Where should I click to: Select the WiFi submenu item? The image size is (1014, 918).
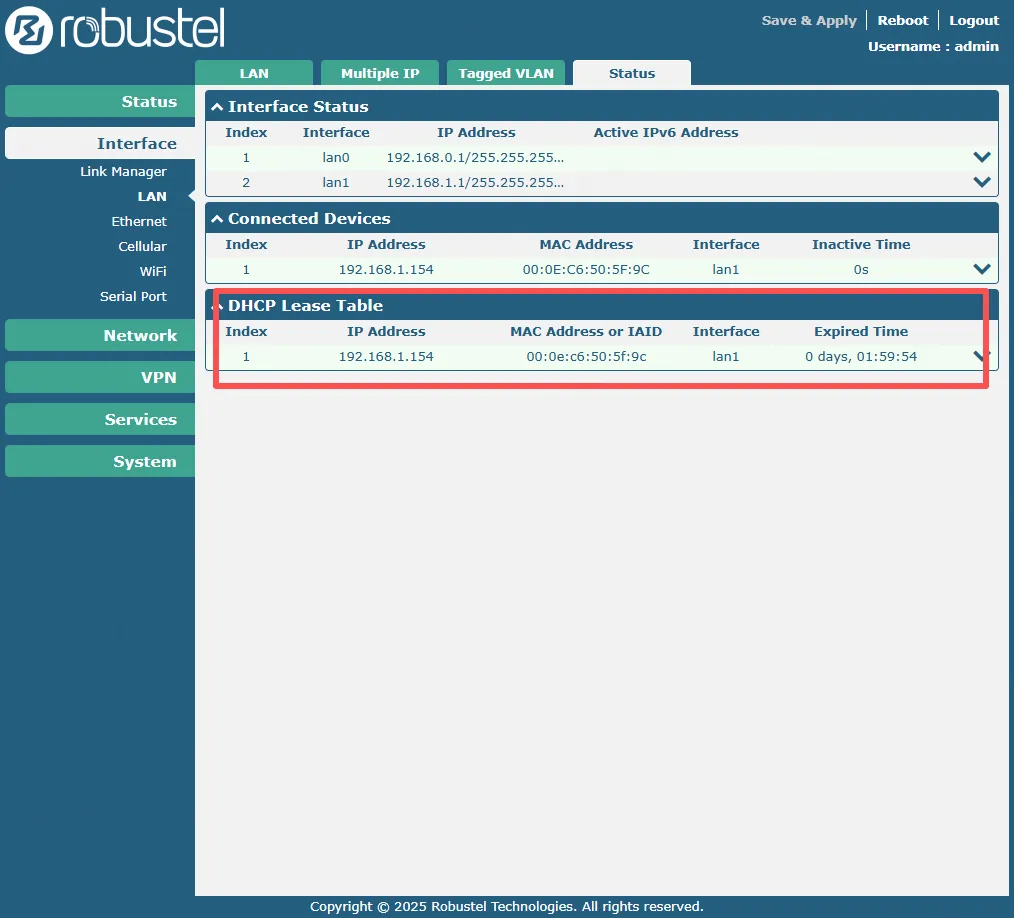(153, 272)
